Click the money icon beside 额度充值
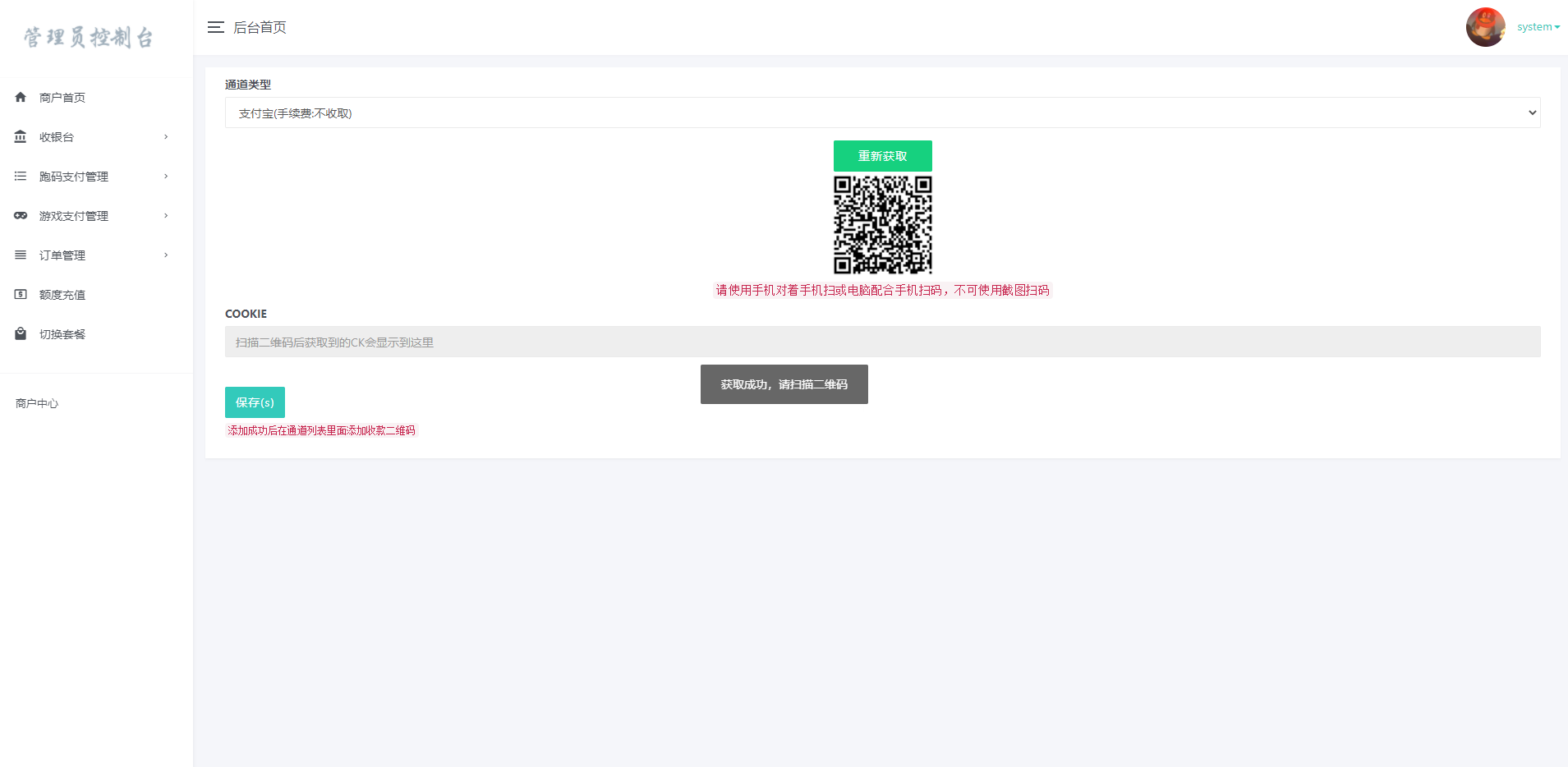This screenshot has height=767, width=1568. (21, 294)
